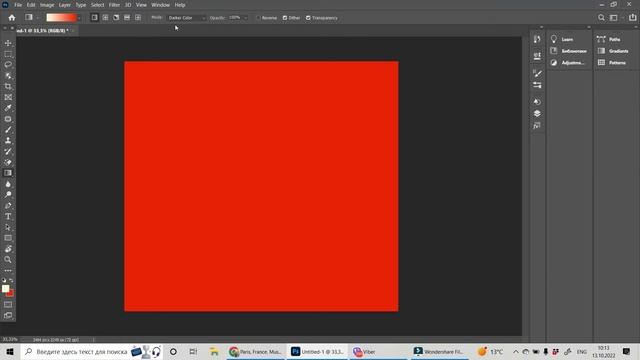Open the Window menu
Screen dimensions: 640x360
160,5
